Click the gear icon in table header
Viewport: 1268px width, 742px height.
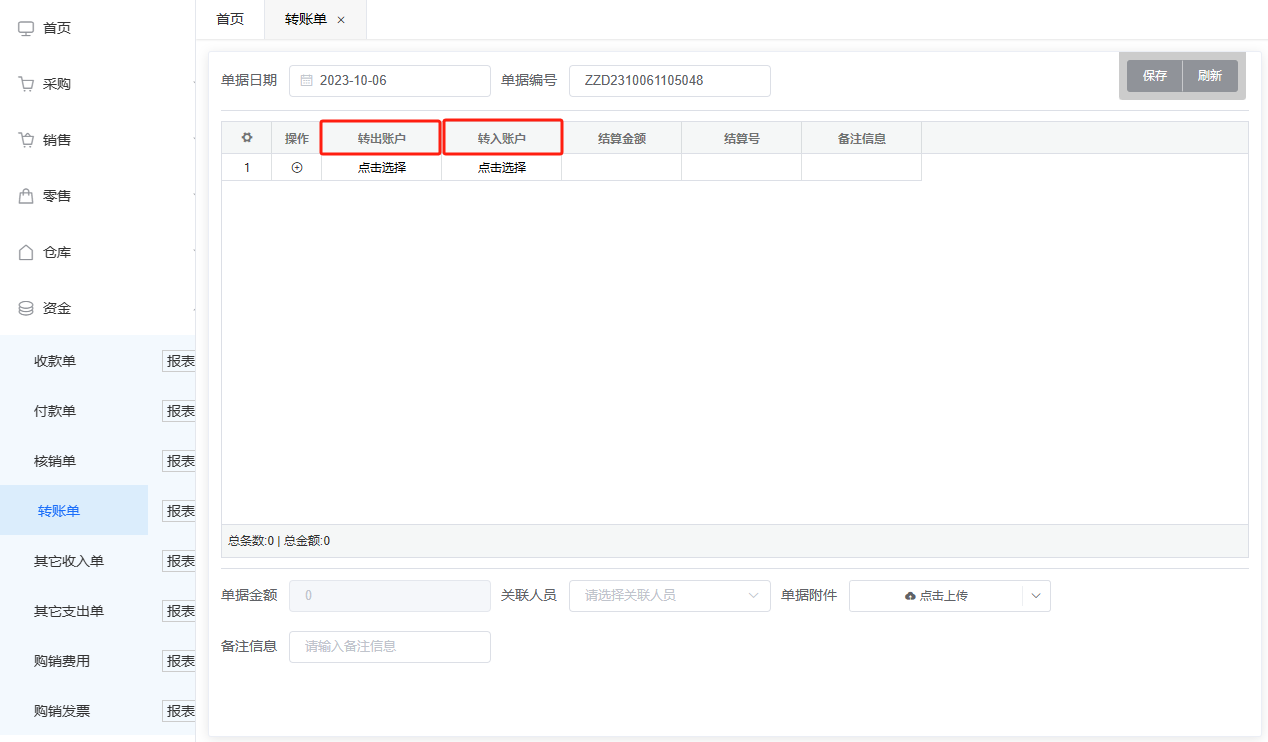247,138
